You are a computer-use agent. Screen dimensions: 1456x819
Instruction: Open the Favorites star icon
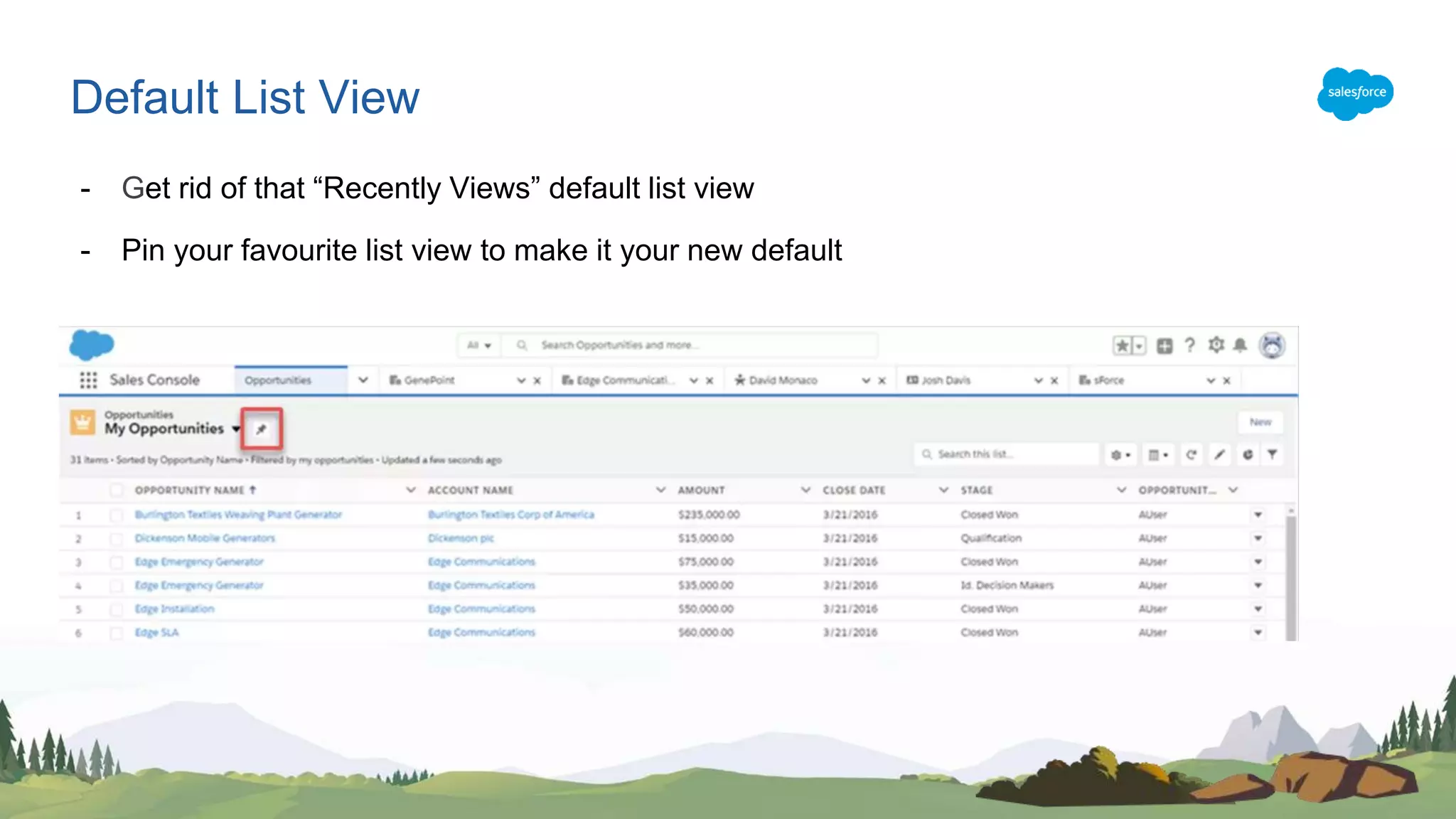(x=1123, y=346)
